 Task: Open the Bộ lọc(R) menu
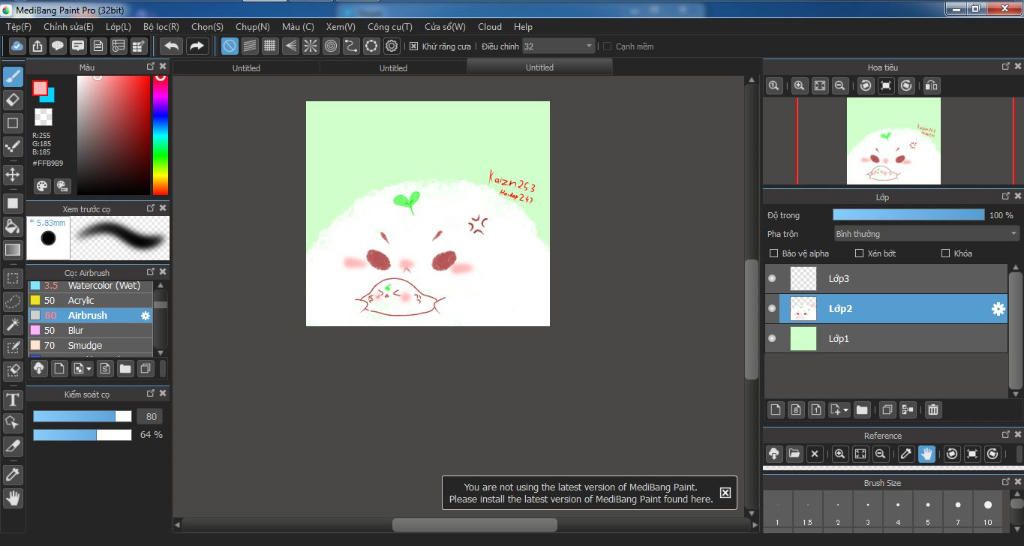tap(161, 27)
